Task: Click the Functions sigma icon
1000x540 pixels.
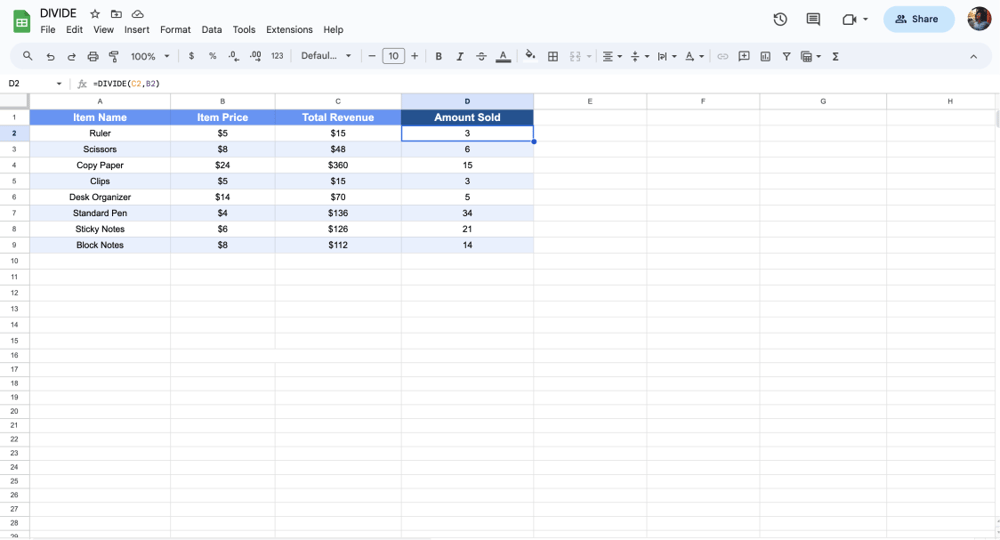Action: tap(835, 57)
